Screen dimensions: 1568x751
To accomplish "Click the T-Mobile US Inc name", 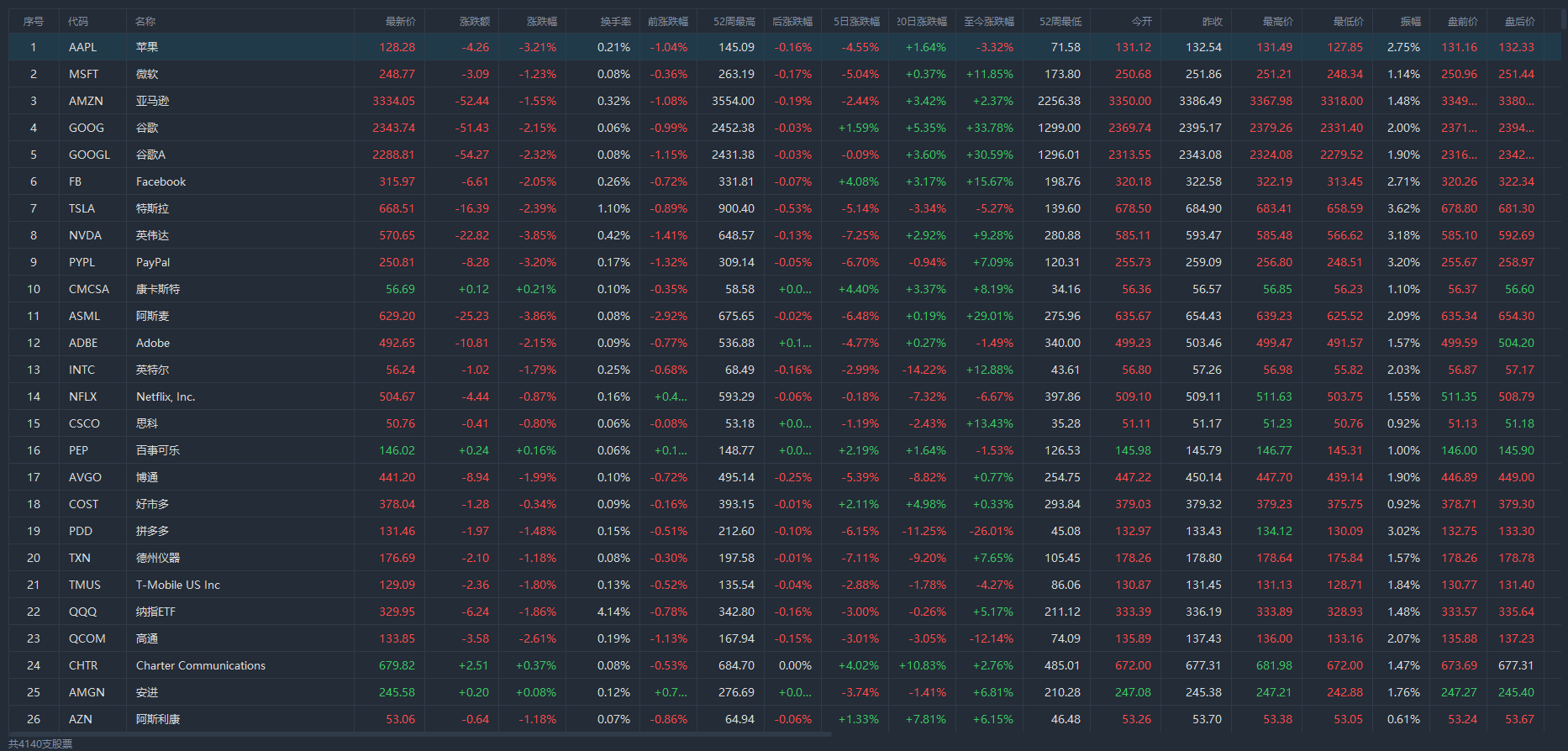I will coord(178,585).
